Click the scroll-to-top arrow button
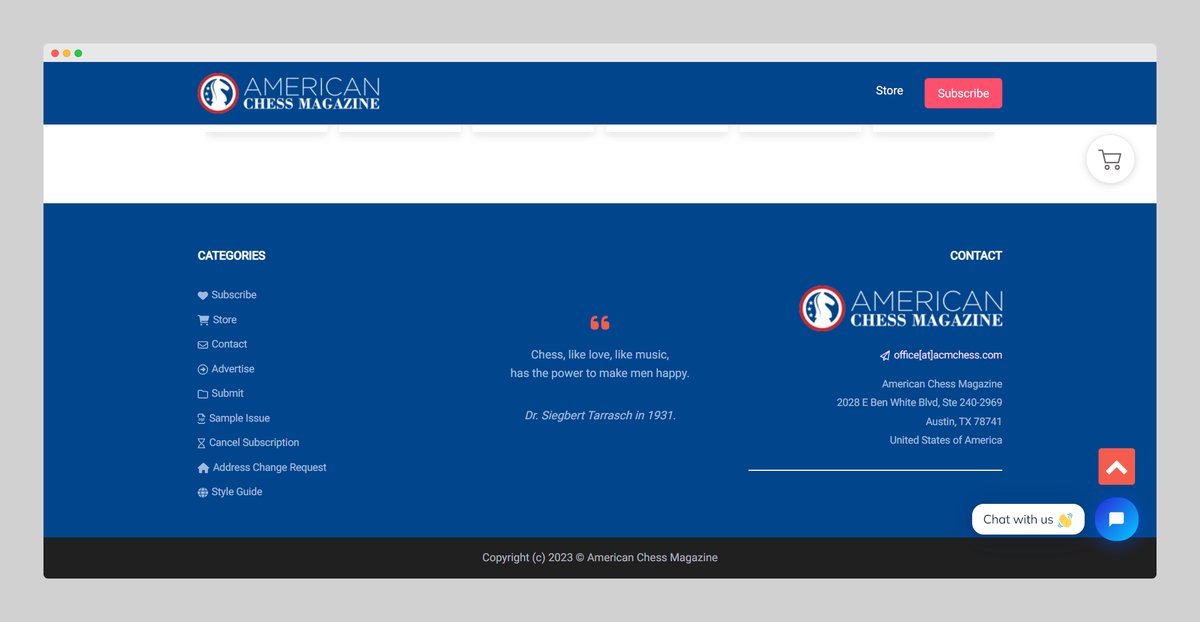 tap(1116, 467)
